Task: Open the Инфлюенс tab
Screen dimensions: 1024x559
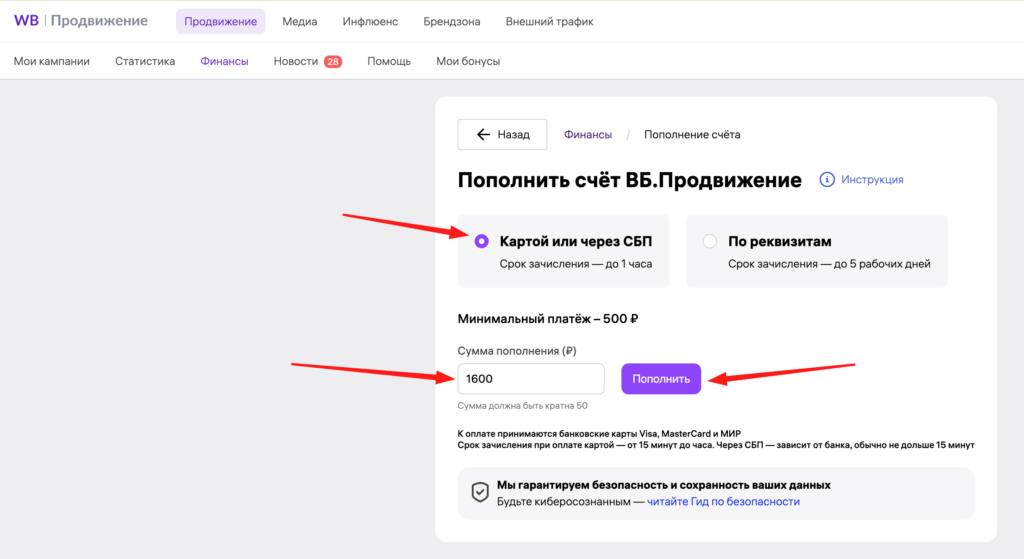Action: click(370, 22)
